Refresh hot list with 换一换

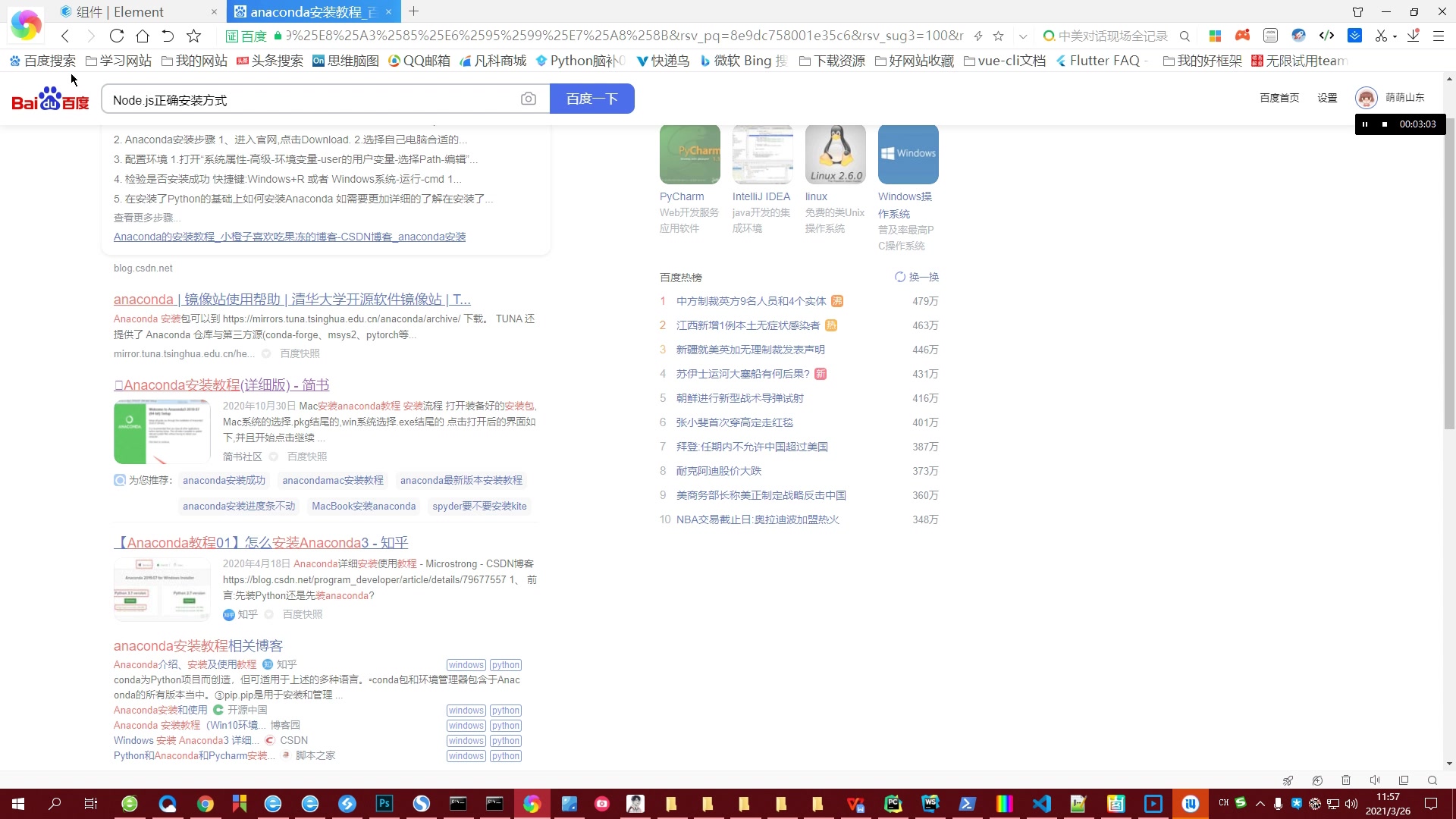(917, 277)
